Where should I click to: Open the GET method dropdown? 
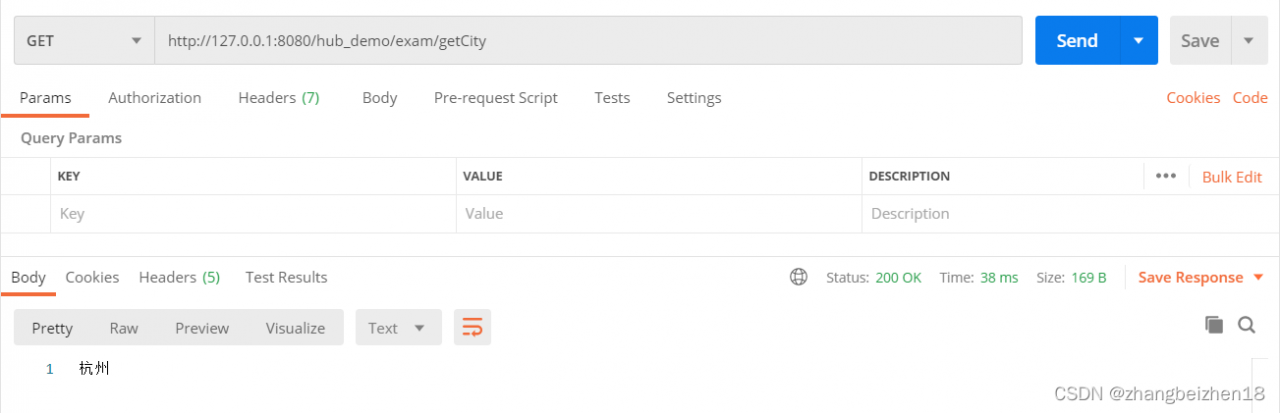[84, 41]
